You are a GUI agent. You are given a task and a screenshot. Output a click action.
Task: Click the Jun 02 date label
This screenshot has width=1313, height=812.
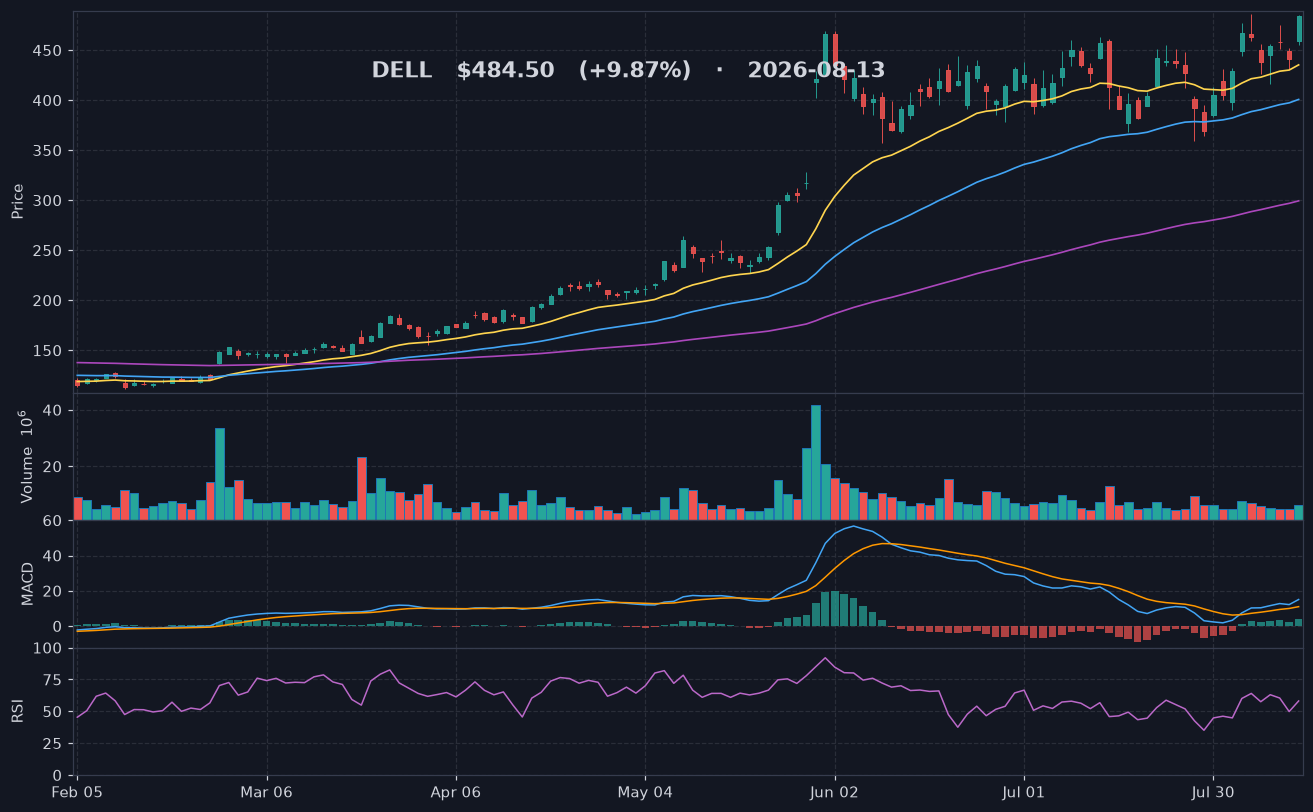[x=835, y=793]
